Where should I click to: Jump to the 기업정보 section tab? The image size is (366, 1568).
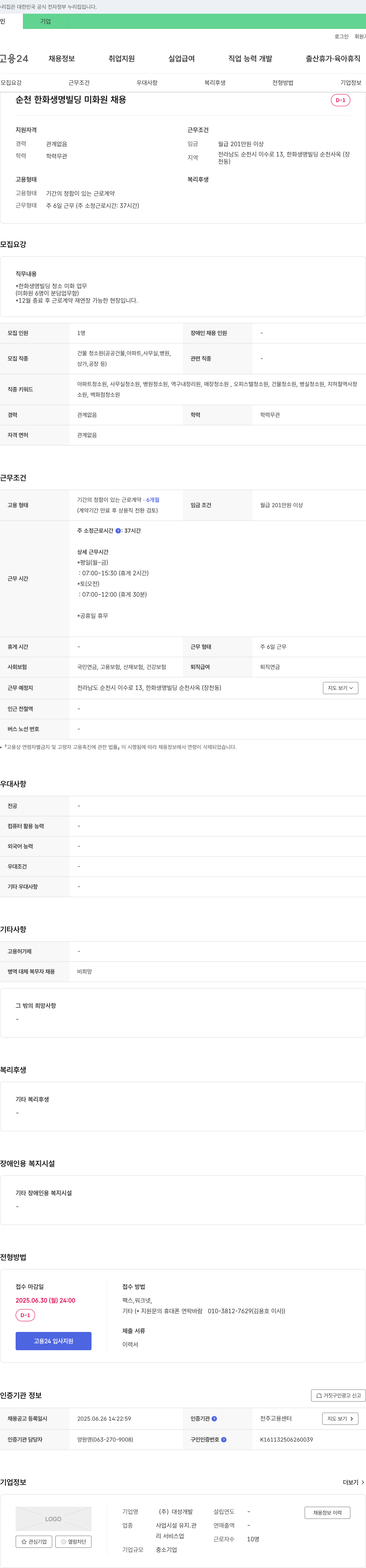tap(351, 83)
